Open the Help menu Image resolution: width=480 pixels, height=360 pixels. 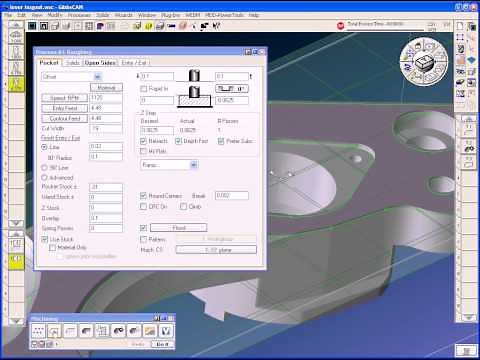254,15
